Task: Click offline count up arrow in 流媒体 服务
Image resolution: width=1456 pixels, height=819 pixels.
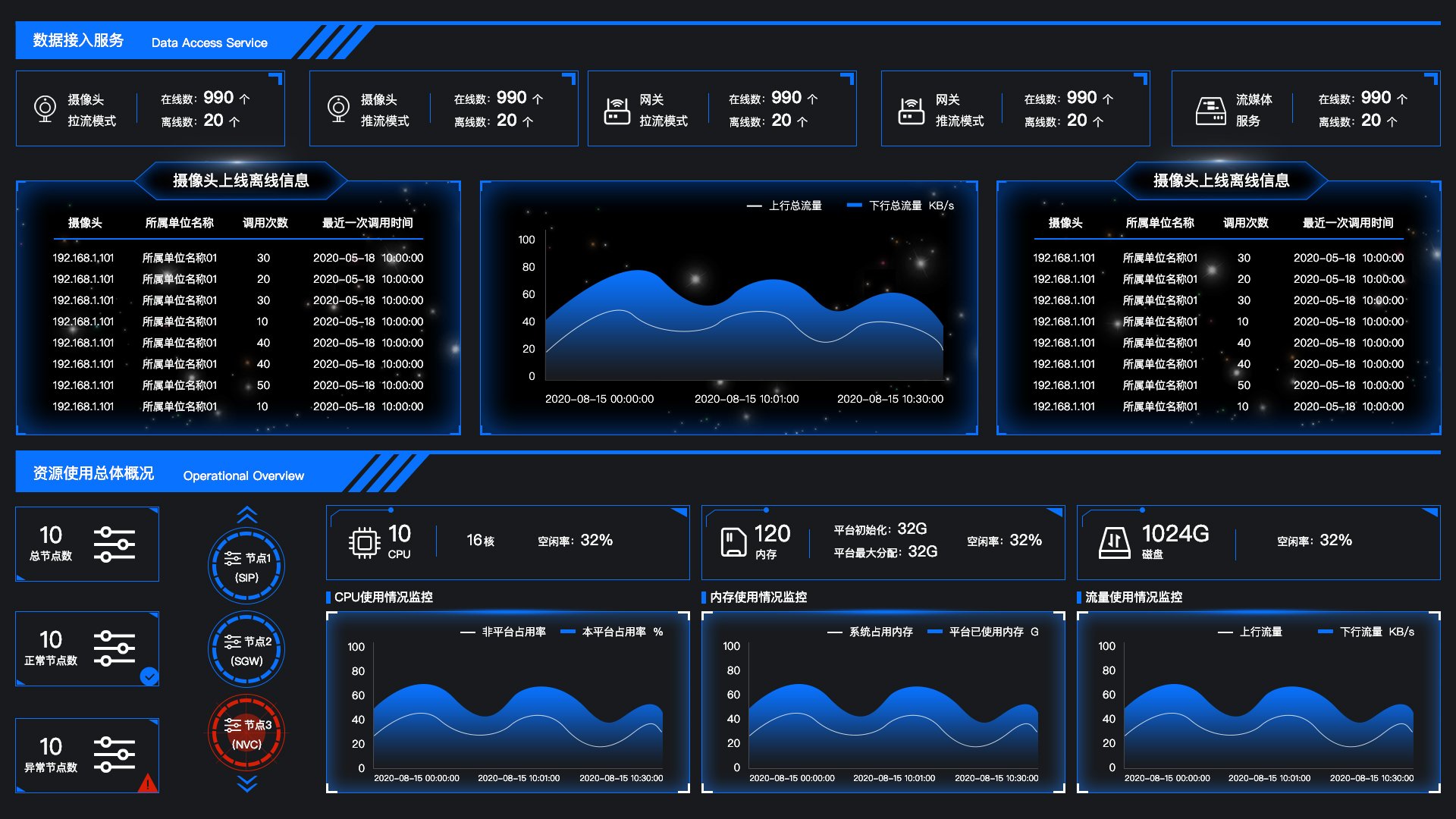Action: pos(1392,121)
